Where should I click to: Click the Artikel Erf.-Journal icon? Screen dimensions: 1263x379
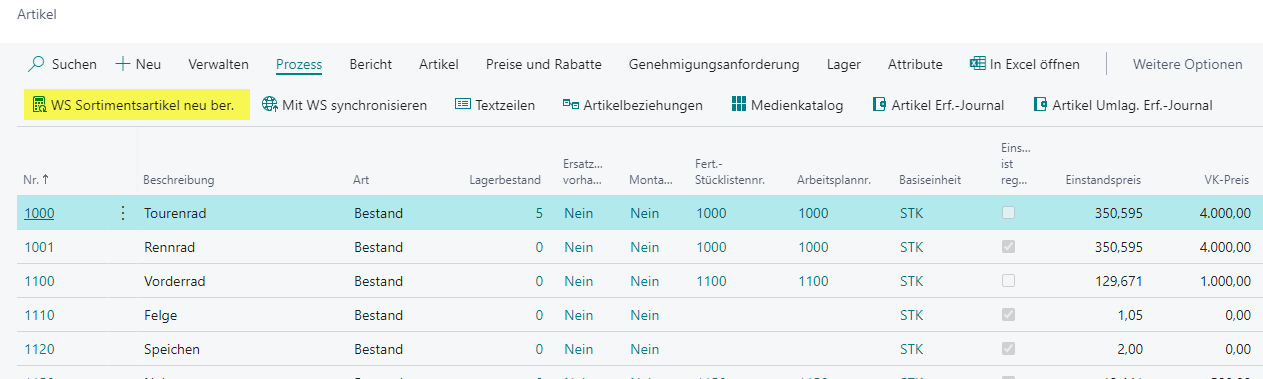(x=879, y=105)
